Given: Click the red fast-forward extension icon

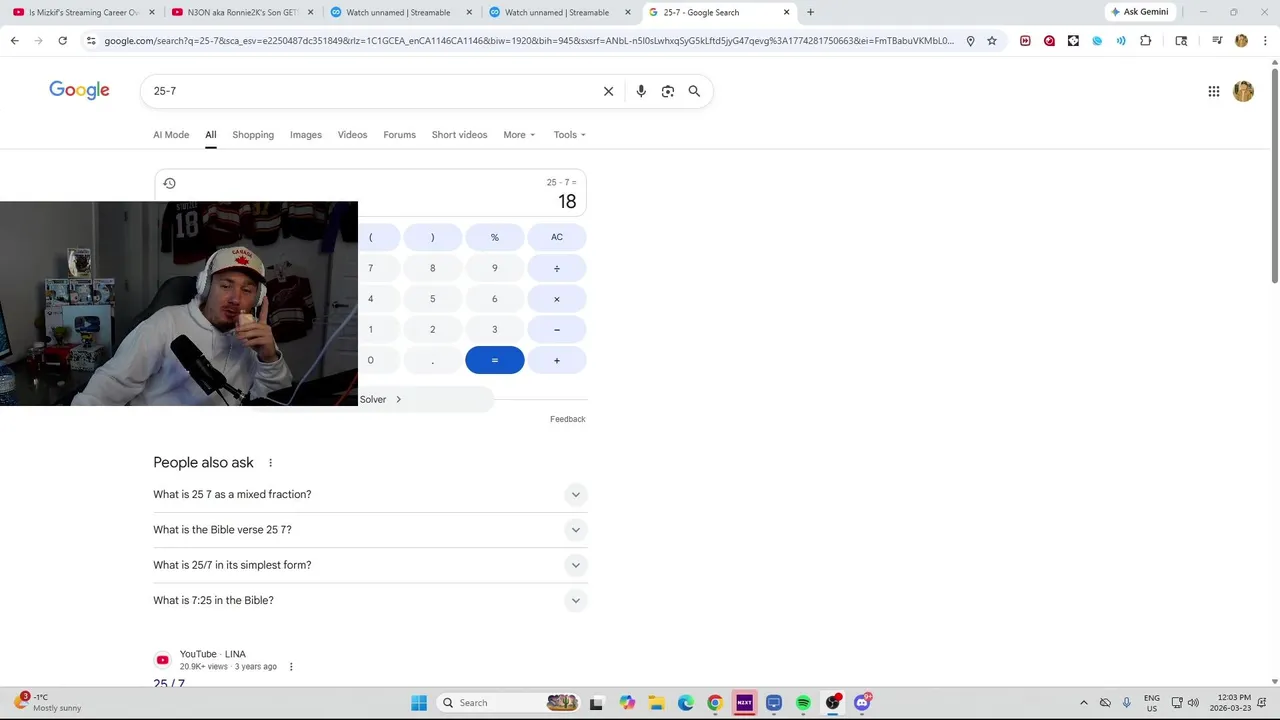Looking at the screenshot, I should pyautogui.click(x=1025, y=41).
